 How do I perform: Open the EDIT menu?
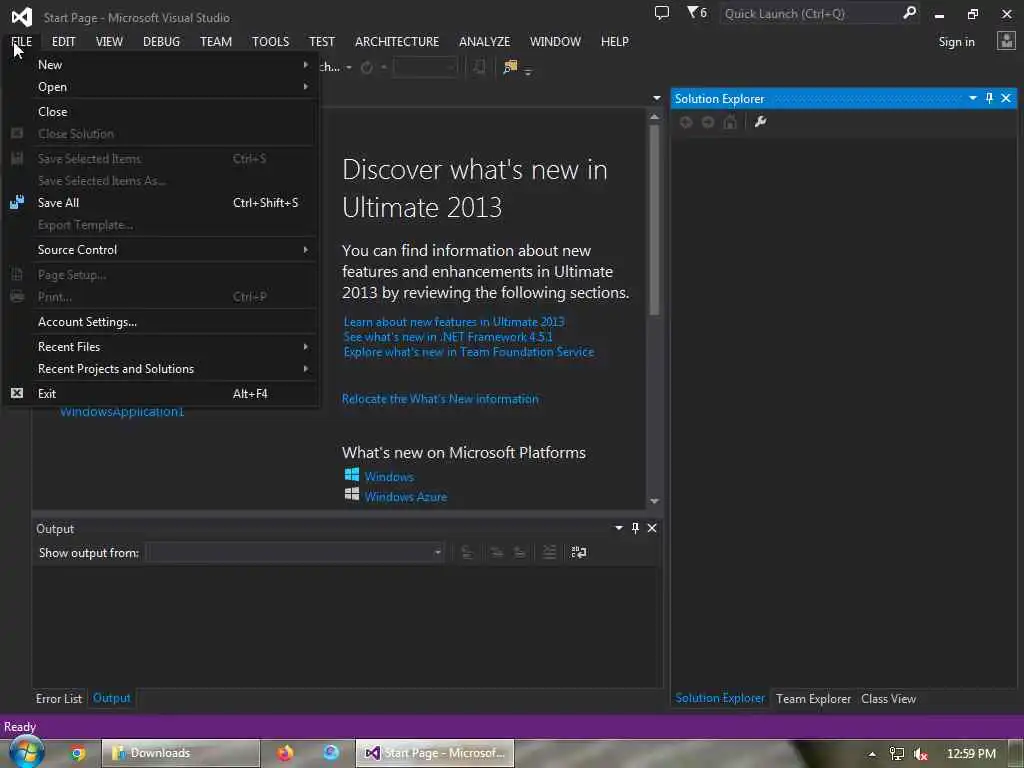63,41
